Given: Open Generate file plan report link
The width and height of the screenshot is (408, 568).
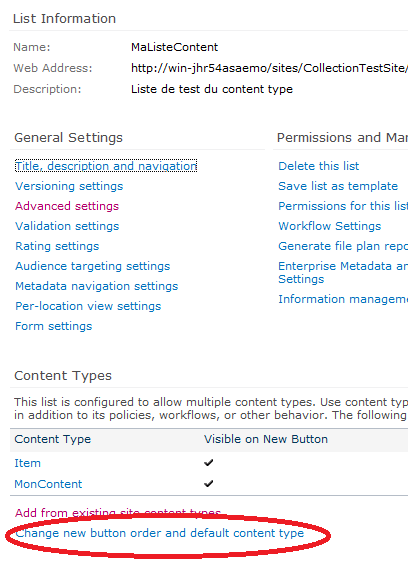Looking at the screenshot, I should click(x=343, y=246).
